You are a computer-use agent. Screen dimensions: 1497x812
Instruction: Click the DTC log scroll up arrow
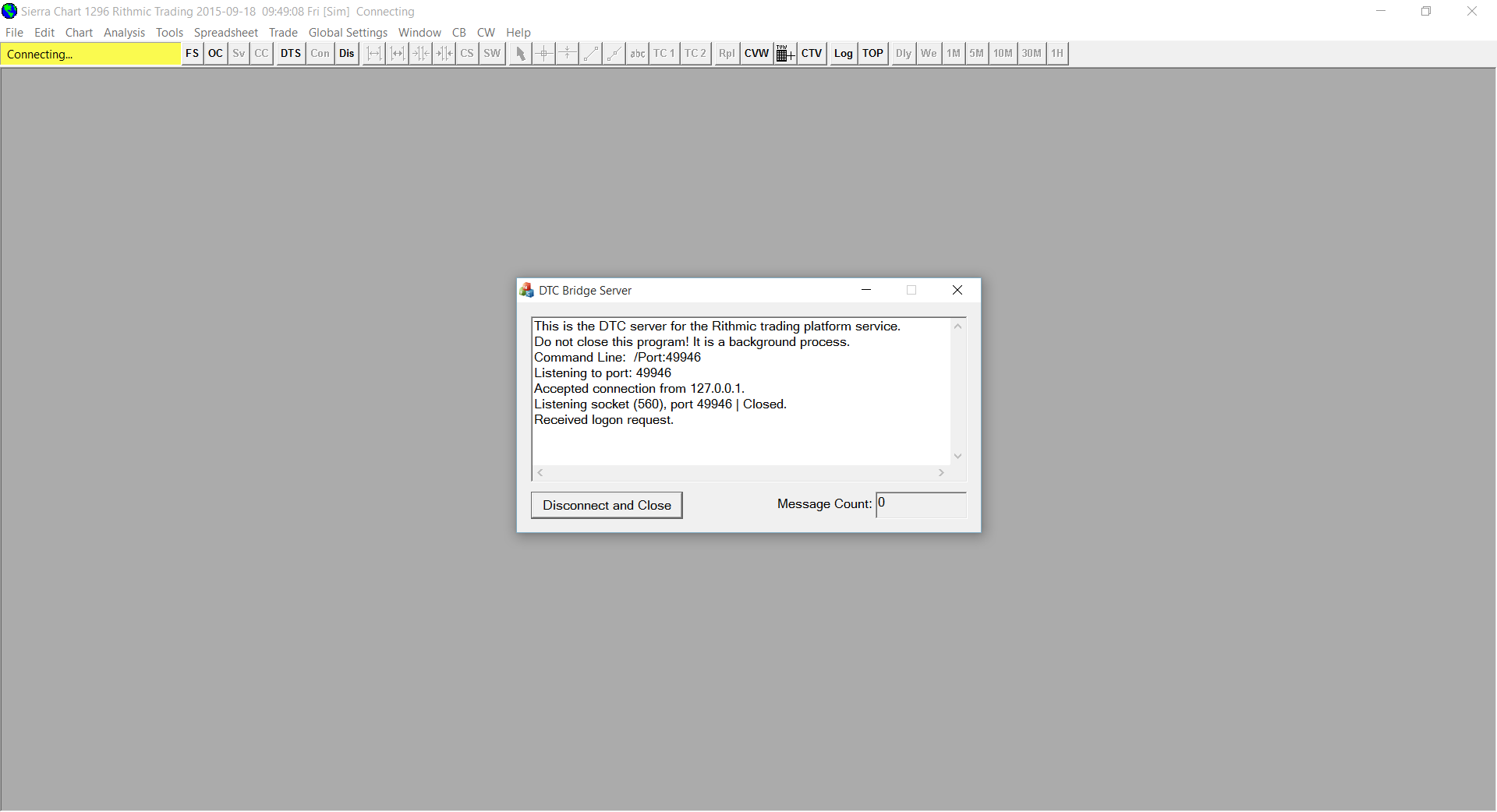958,326
